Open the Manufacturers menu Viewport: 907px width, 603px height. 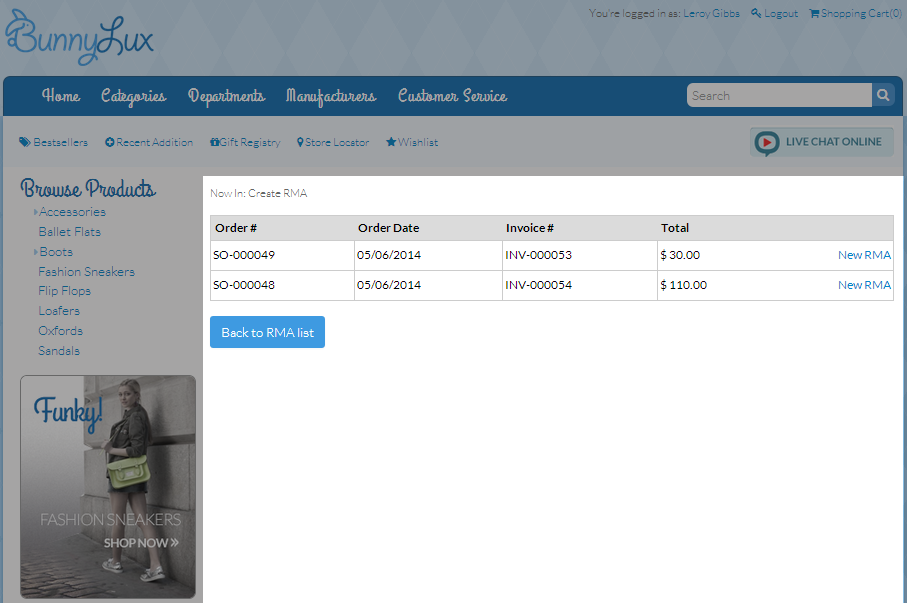[330, 96]
